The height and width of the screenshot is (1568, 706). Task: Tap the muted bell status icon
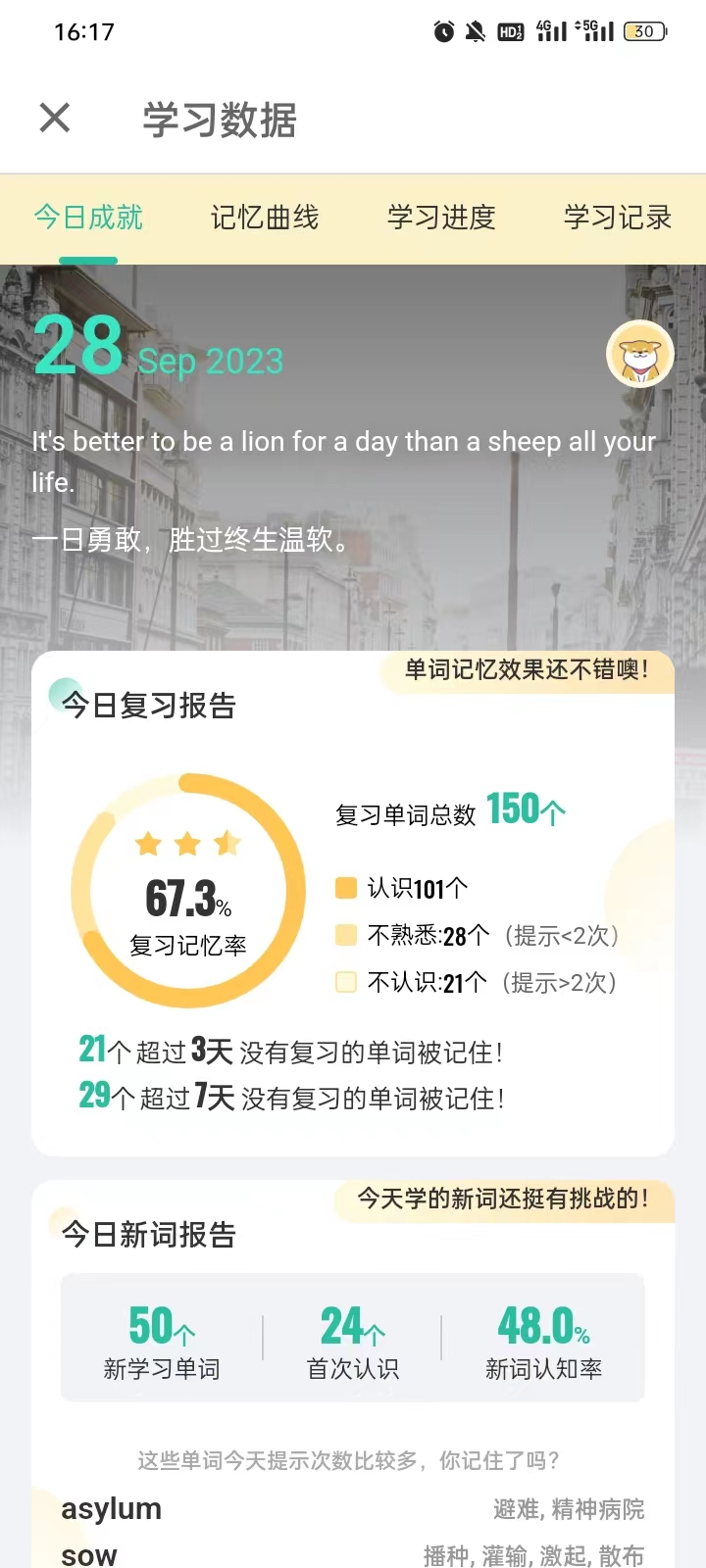tap(476, 32)
